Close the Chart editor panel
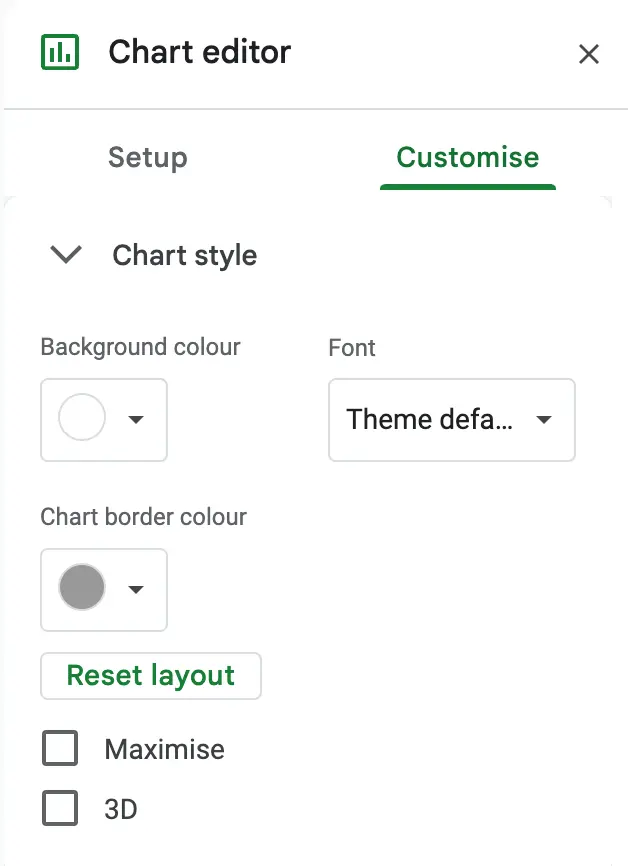Viewport: 628px width, 866px height. tap(590, 54)
